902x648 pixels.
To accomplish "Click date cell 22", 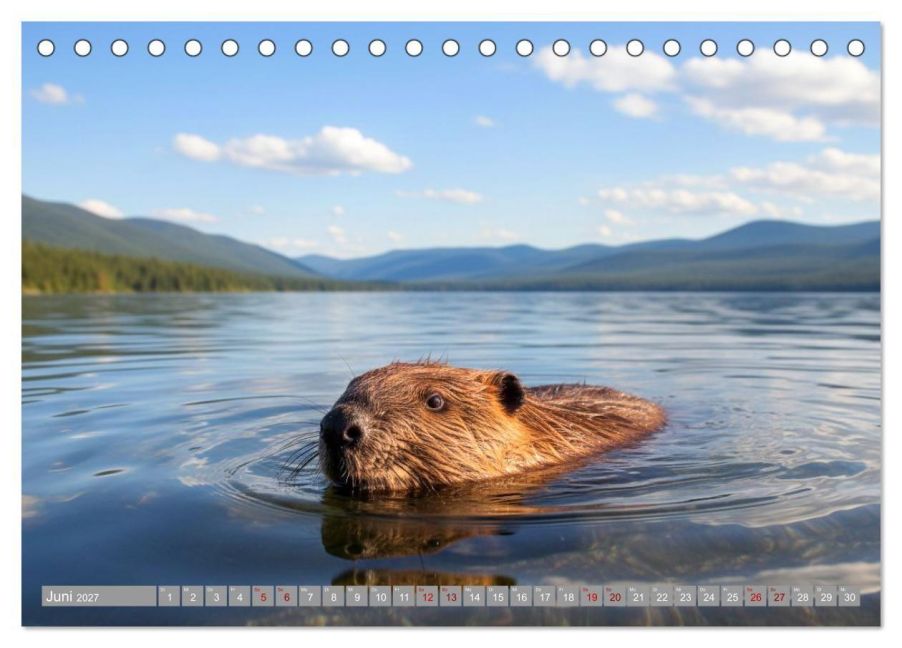I will tap(662, 596).
